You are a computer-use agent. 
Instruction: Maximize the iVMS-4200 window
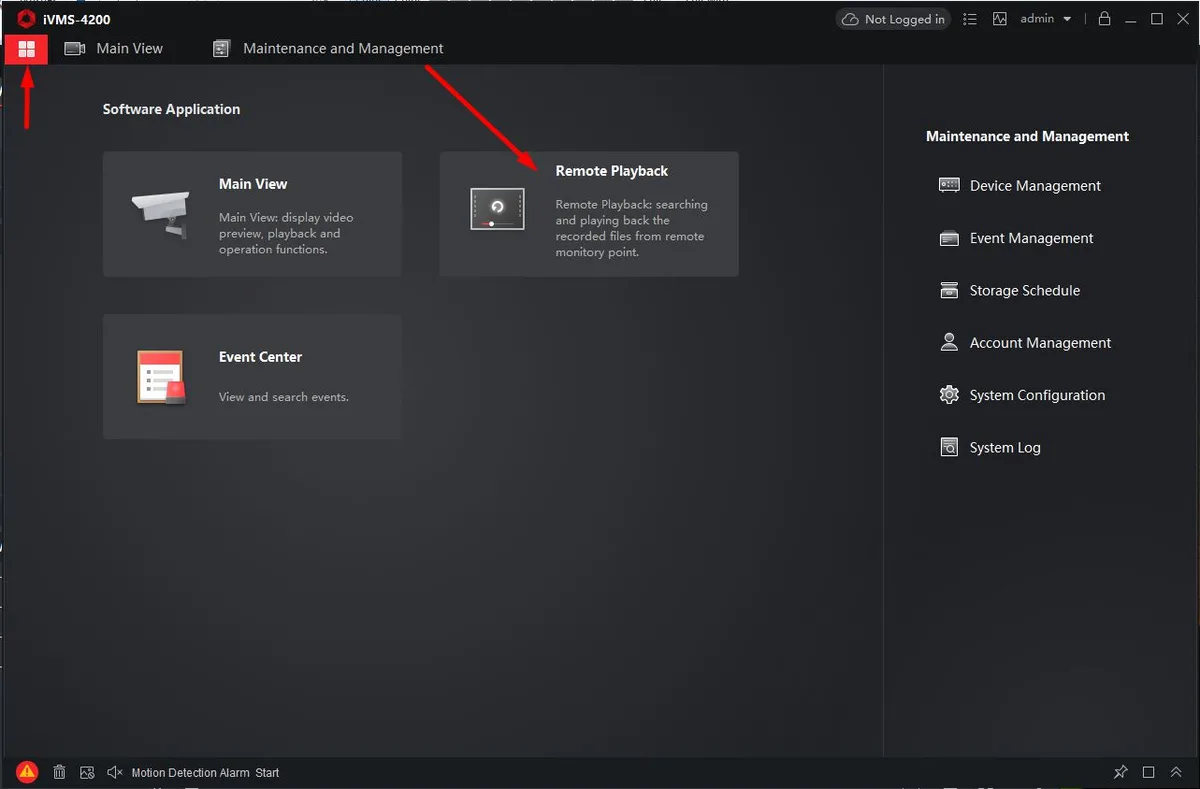point(1157,19)
